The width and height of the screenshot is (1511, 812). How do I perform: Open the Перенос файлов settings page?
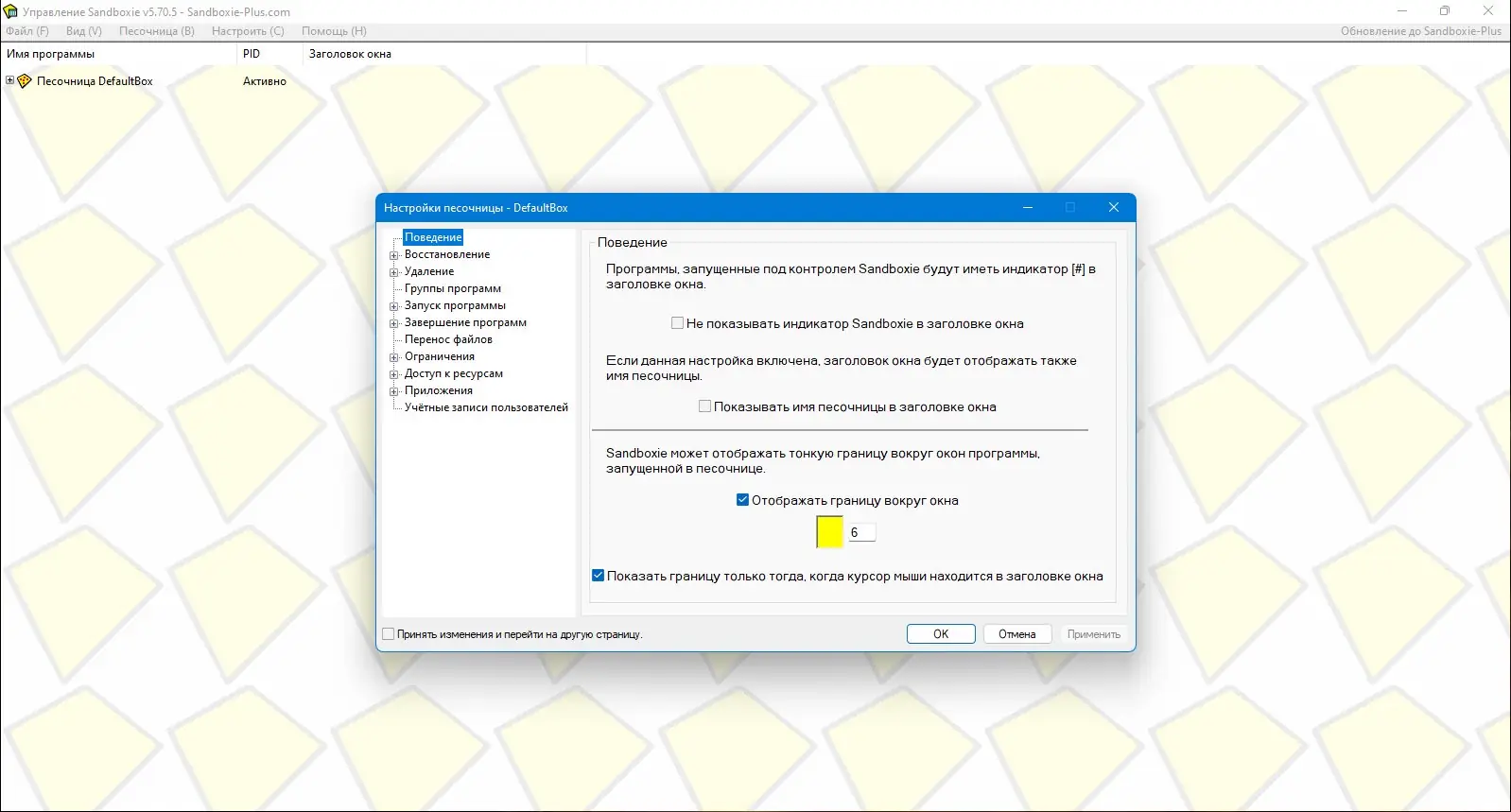[x=448, y=339]
